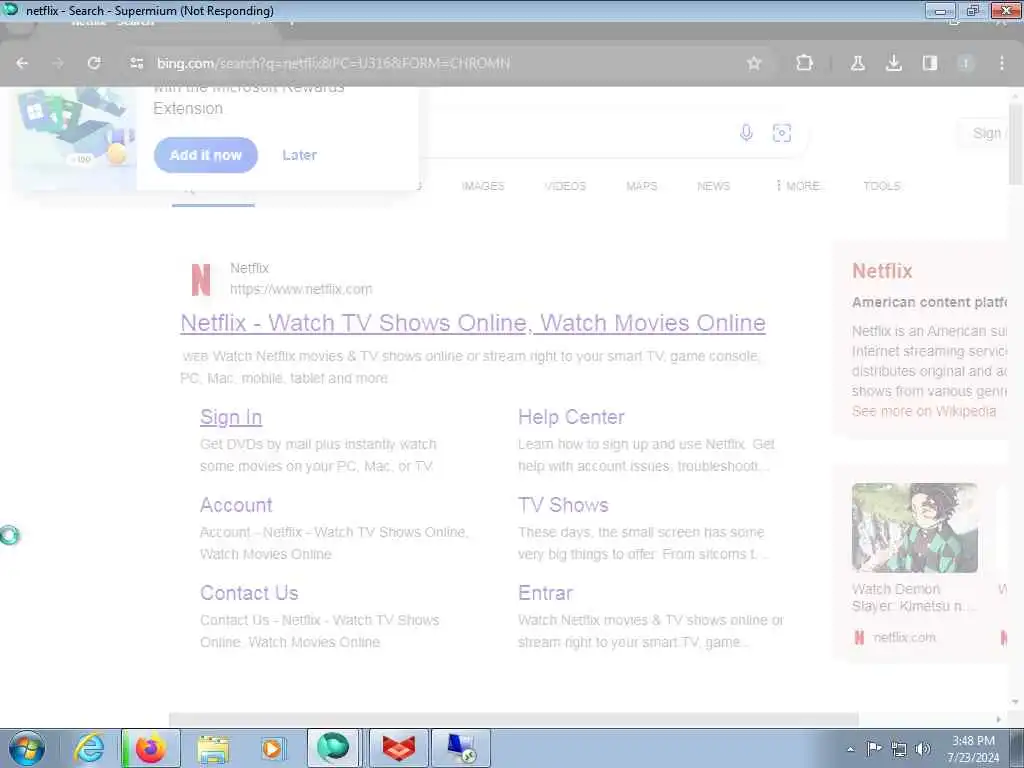Open the Windows Start button

27,748
